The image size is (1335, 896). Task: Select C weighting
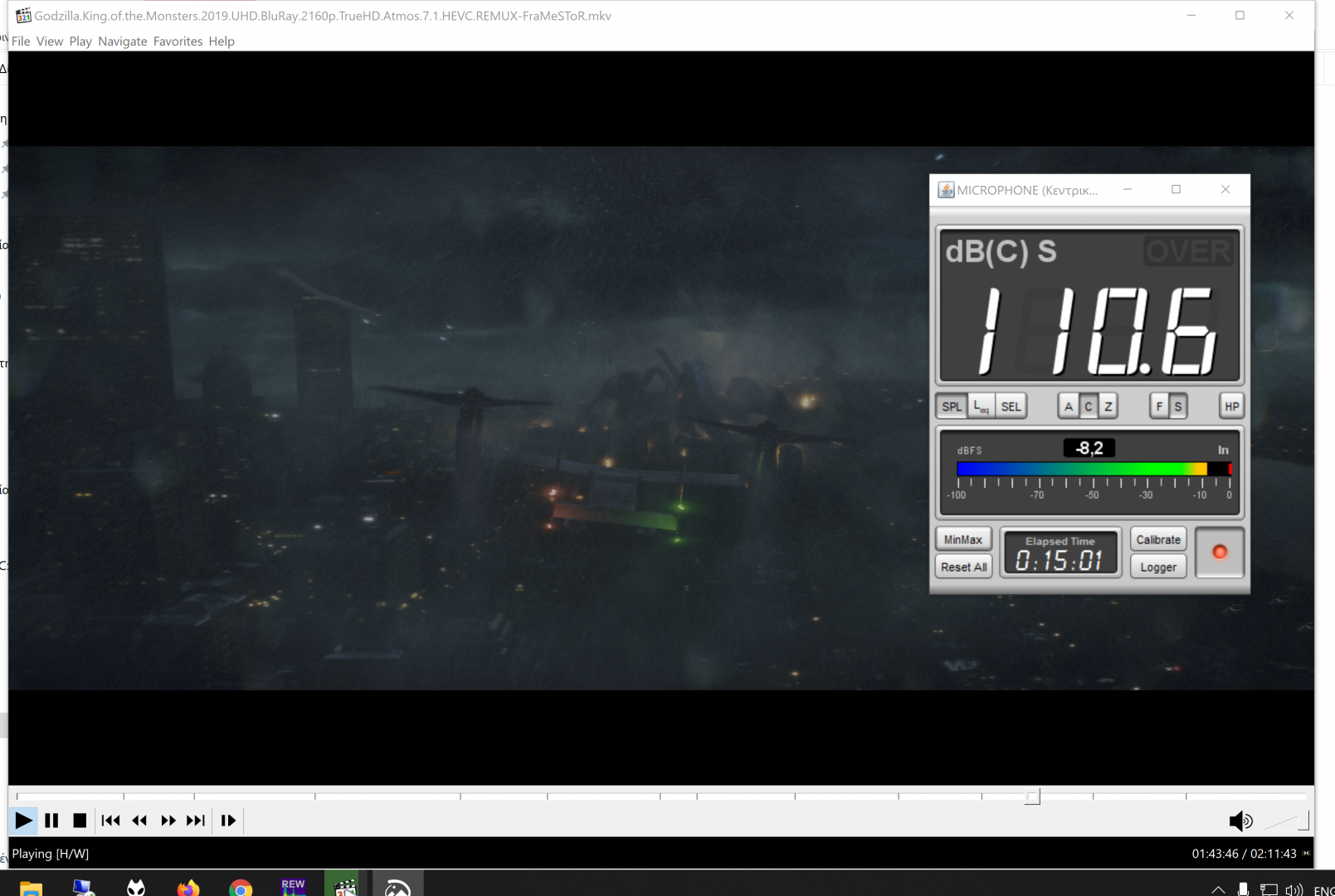(1089, 407)
